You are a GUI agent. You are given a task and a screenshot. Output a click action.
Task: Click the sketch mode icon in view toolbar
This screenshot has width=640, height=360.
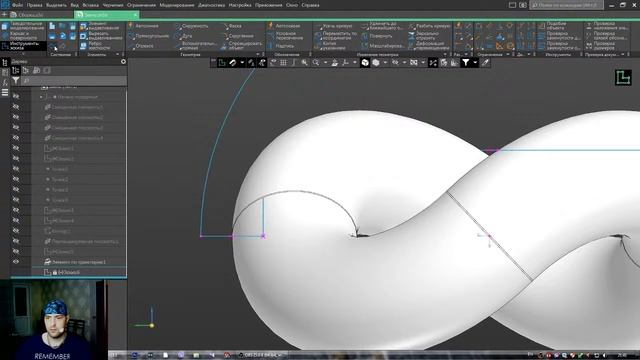(222, 62)
